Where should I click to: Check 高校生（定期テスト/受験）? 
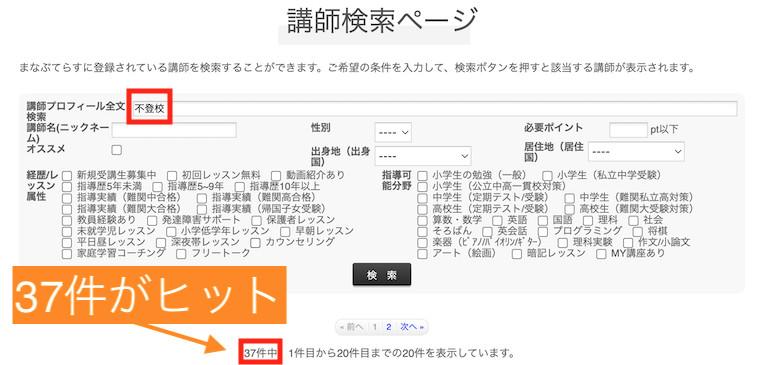[x=423, y=209]
